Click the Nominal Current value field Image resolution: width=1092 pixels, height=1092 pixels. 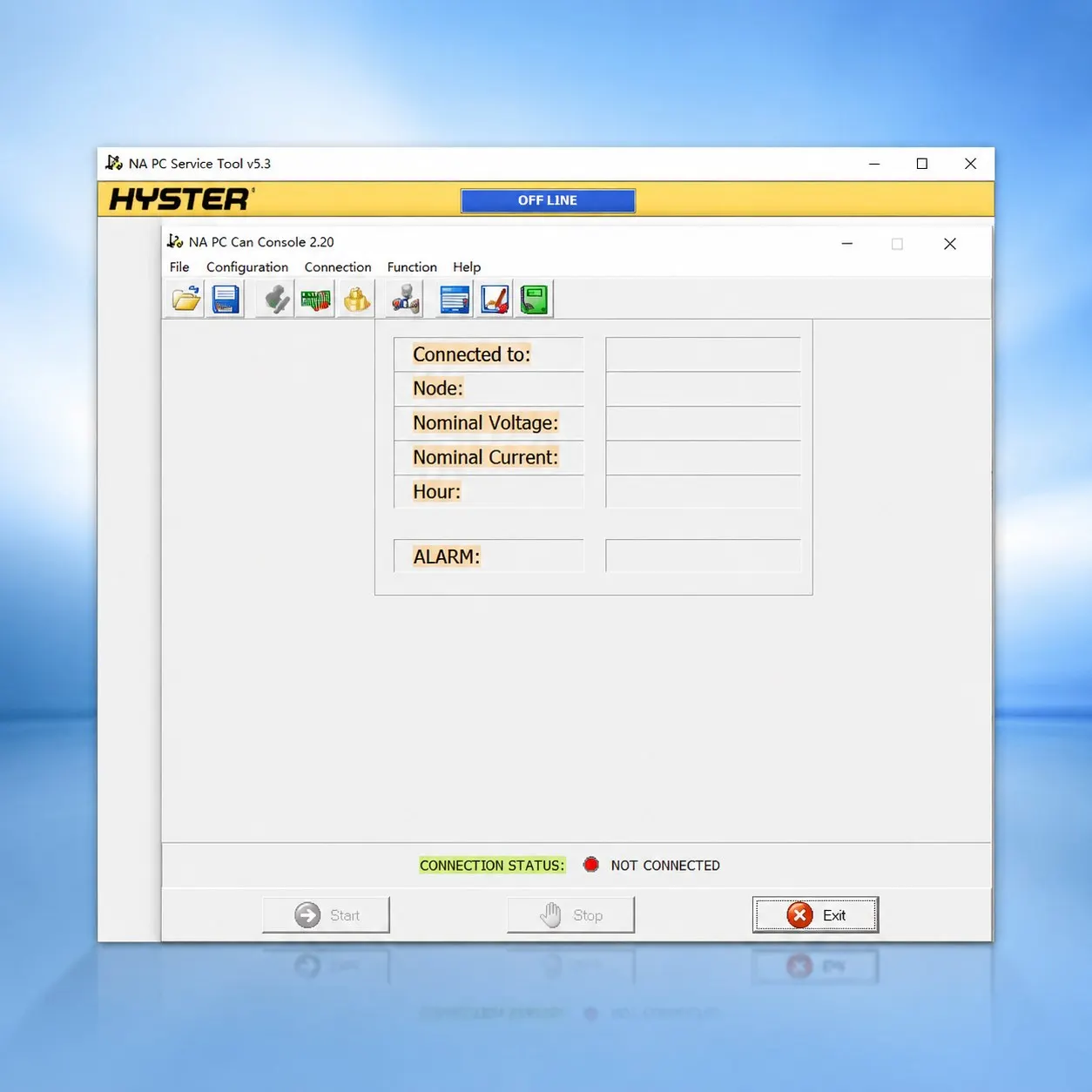703,457
